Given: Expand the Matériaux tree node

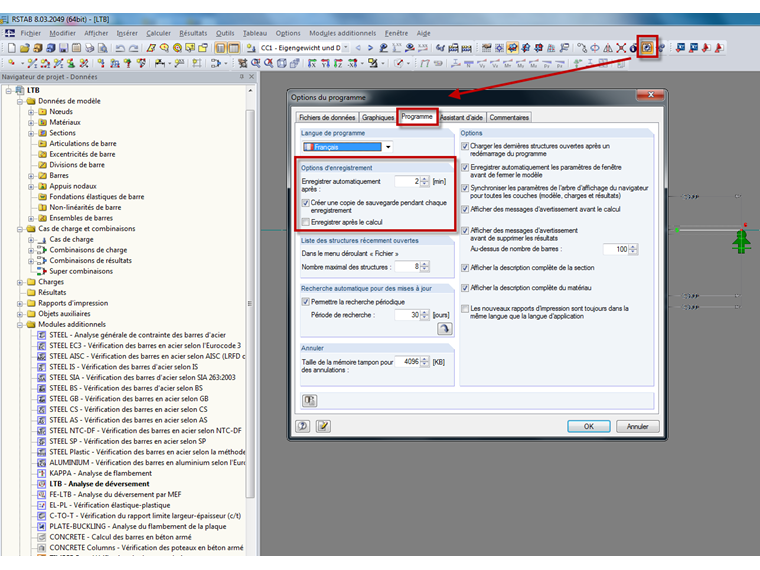Looking at the screenshot, I should (31, 123).
